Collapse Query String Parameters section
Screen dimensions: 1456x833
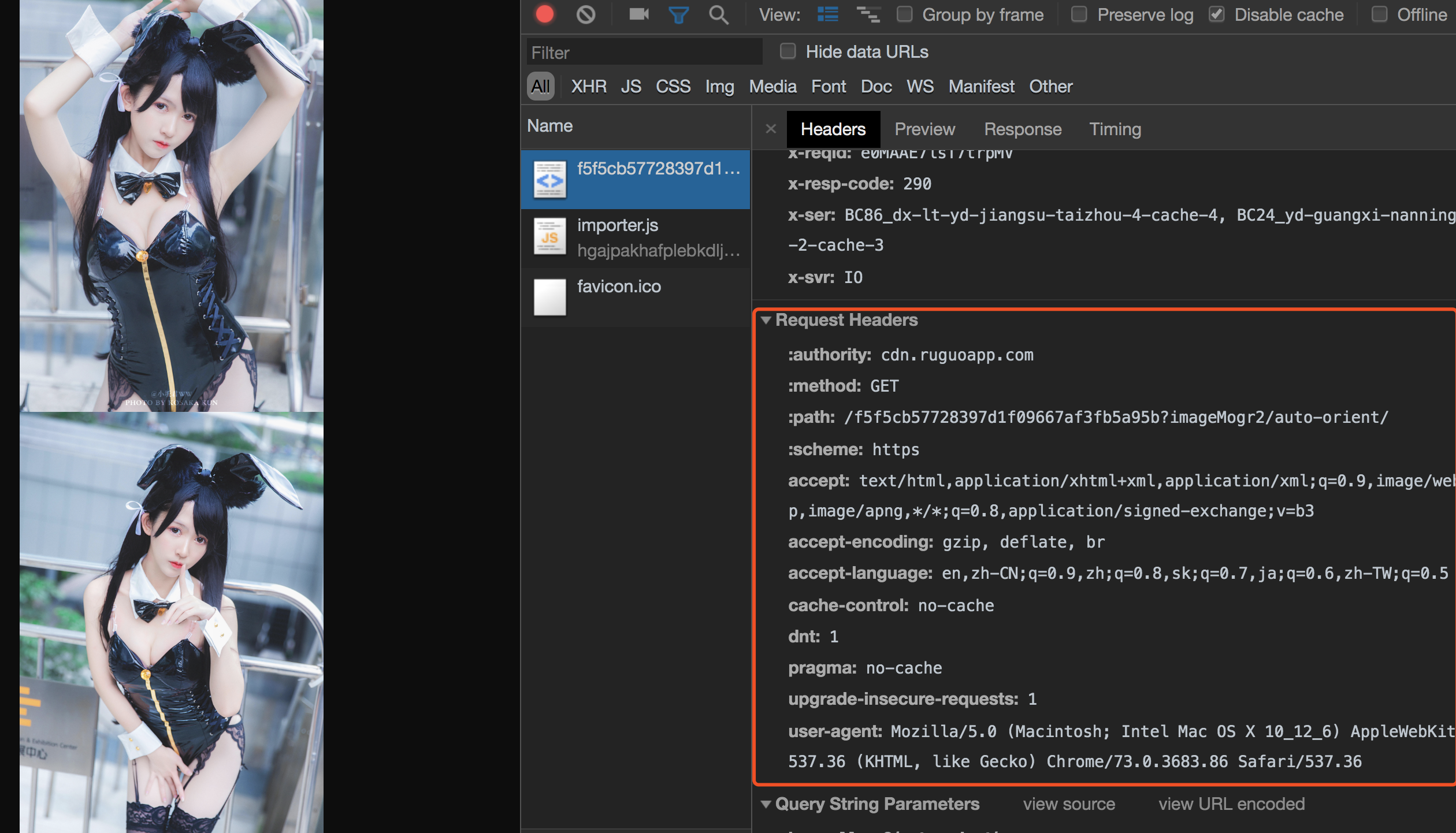(767, 804)
